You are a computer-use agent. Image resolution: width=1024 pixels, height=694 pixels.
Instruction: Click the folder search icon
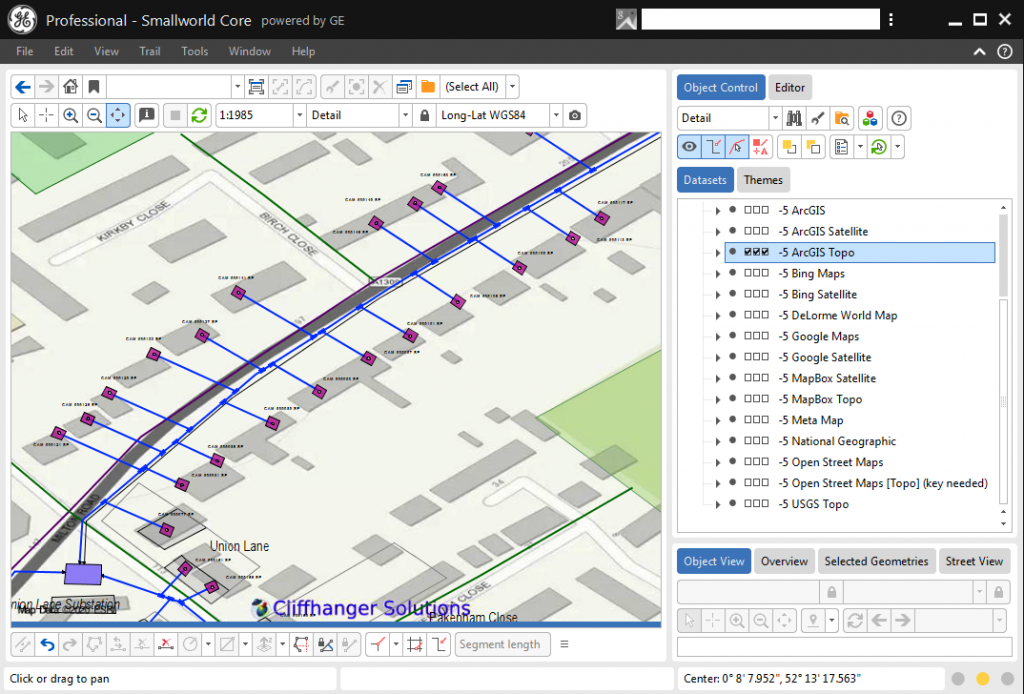pyautogui.click(x=842, y=118)
